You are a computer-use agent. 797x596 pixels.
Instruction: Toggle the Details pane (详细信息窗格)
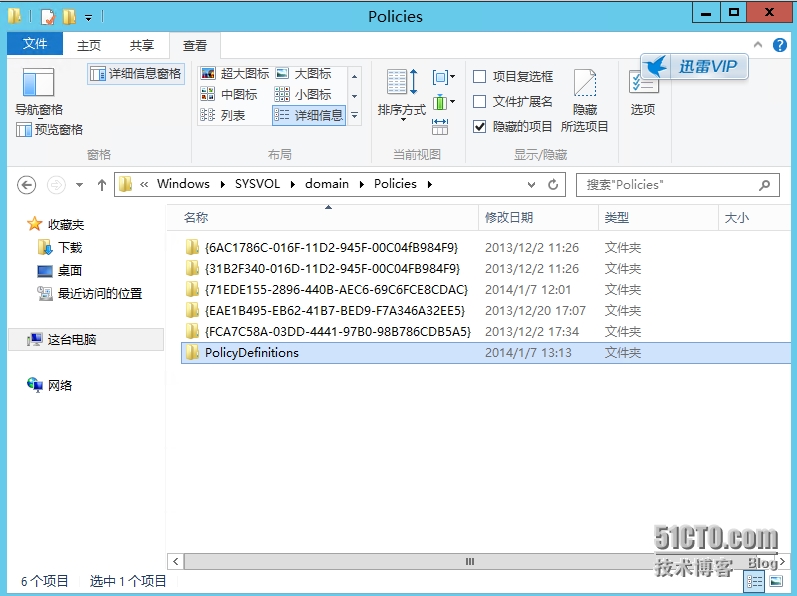[136, 74]
